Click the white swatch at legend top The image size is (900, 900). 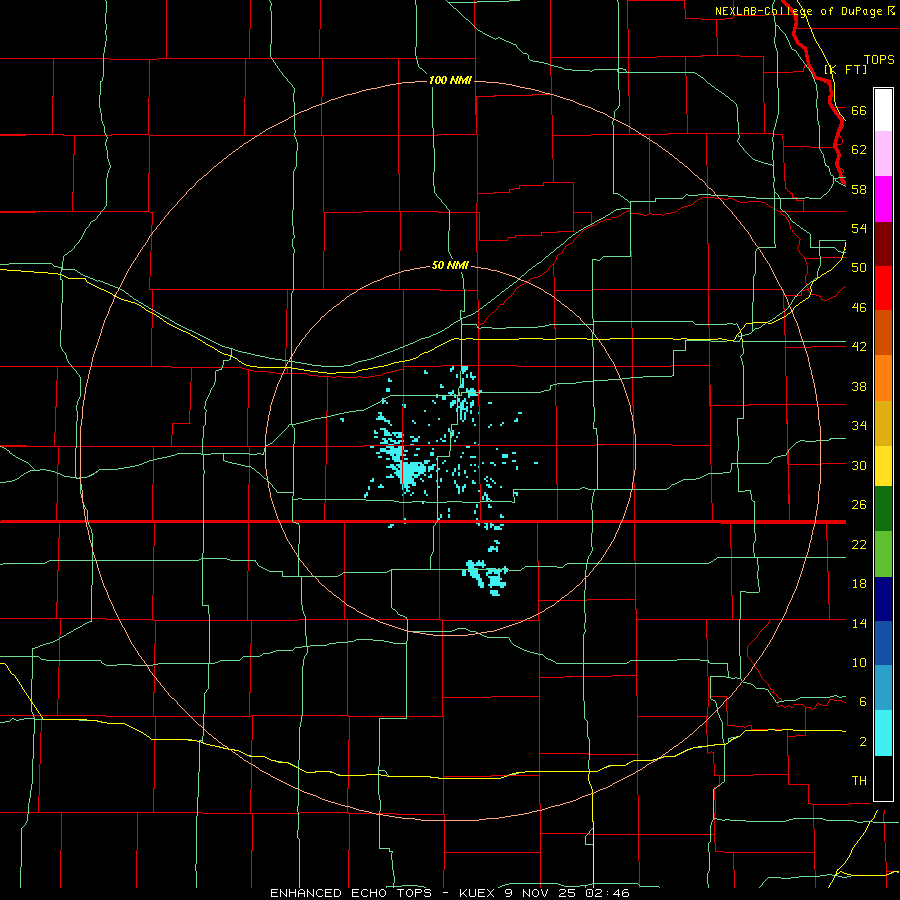point(883,110)
